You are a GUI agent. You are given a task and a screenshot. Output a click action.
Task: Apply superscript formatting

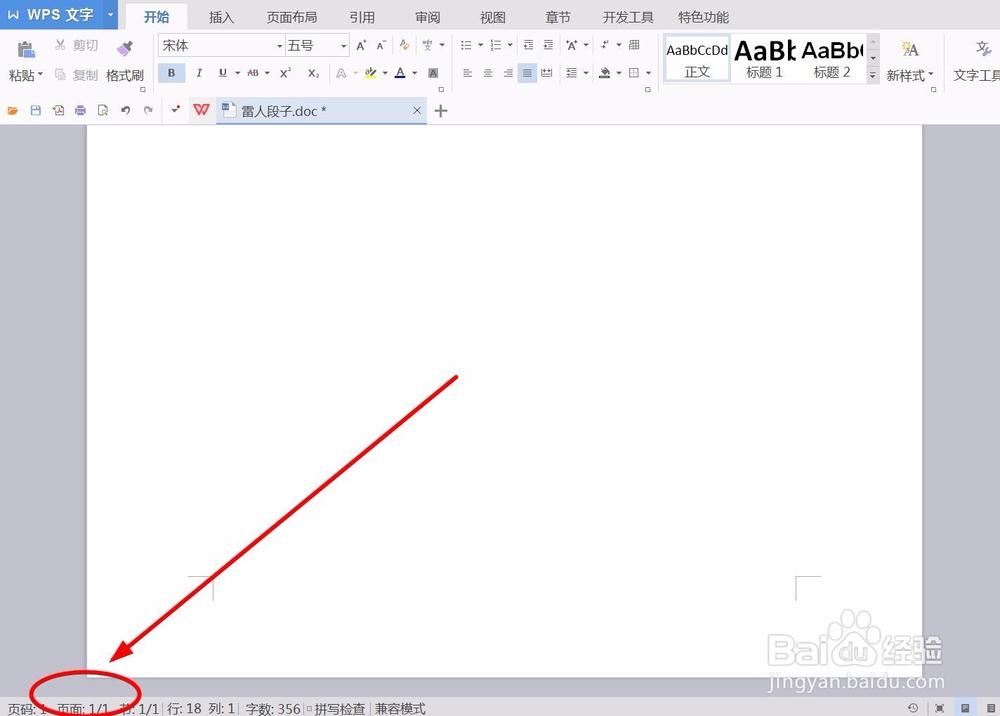(x=284, y=72)
